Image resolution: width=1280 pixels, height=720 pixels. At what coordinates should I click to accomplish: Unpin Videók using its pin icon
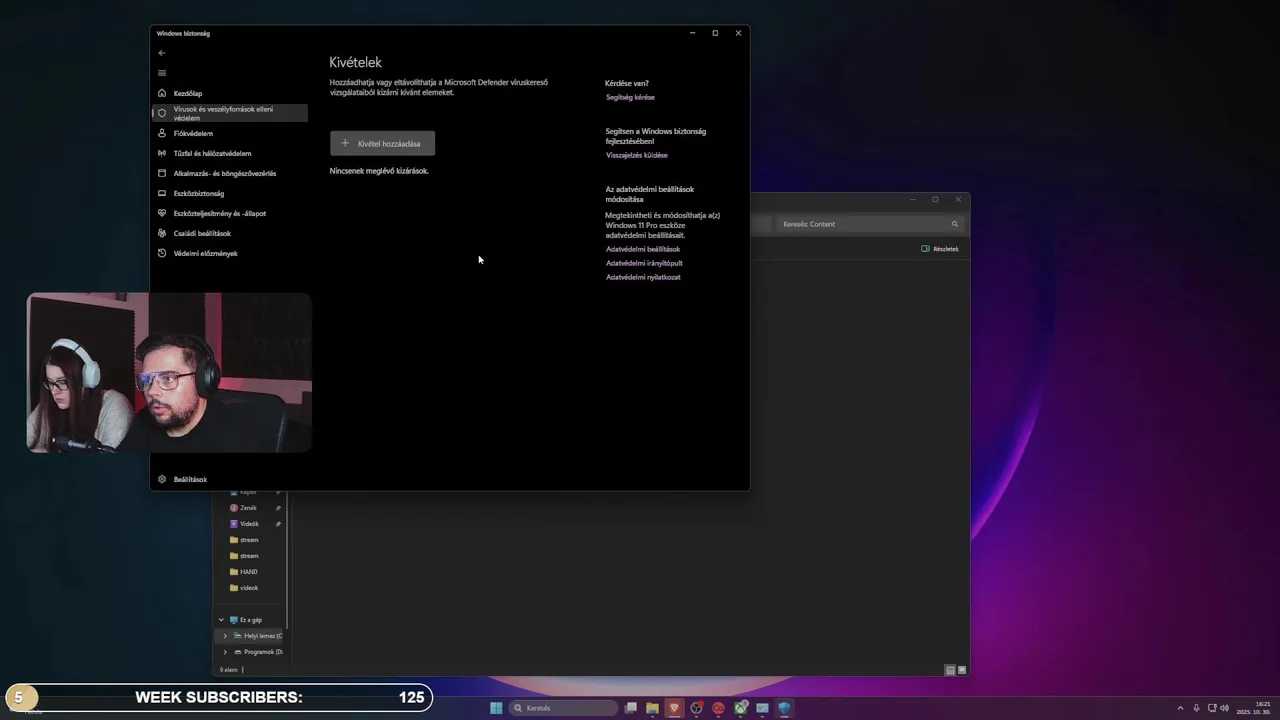[x=278, y=524]
